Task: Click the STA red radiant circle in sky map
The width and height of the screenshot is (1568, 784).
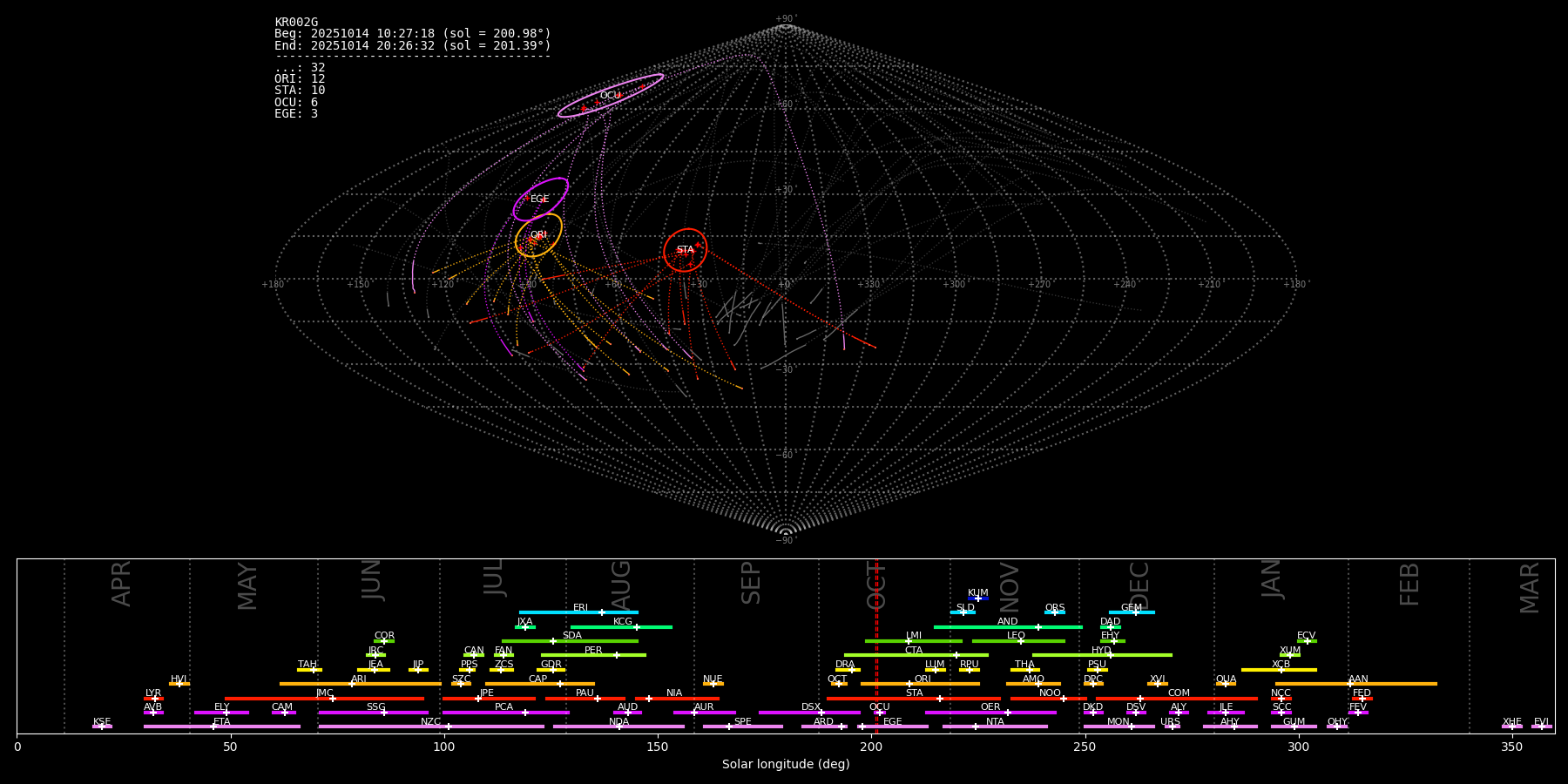Action: (x=686, y=250)
